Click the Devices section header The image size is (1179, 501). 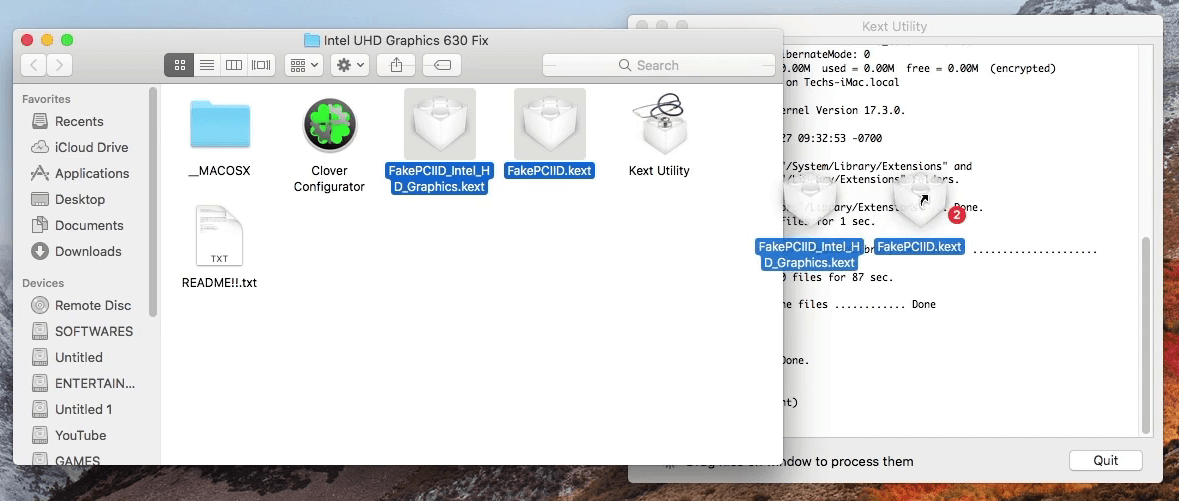[x=43, y=283]
